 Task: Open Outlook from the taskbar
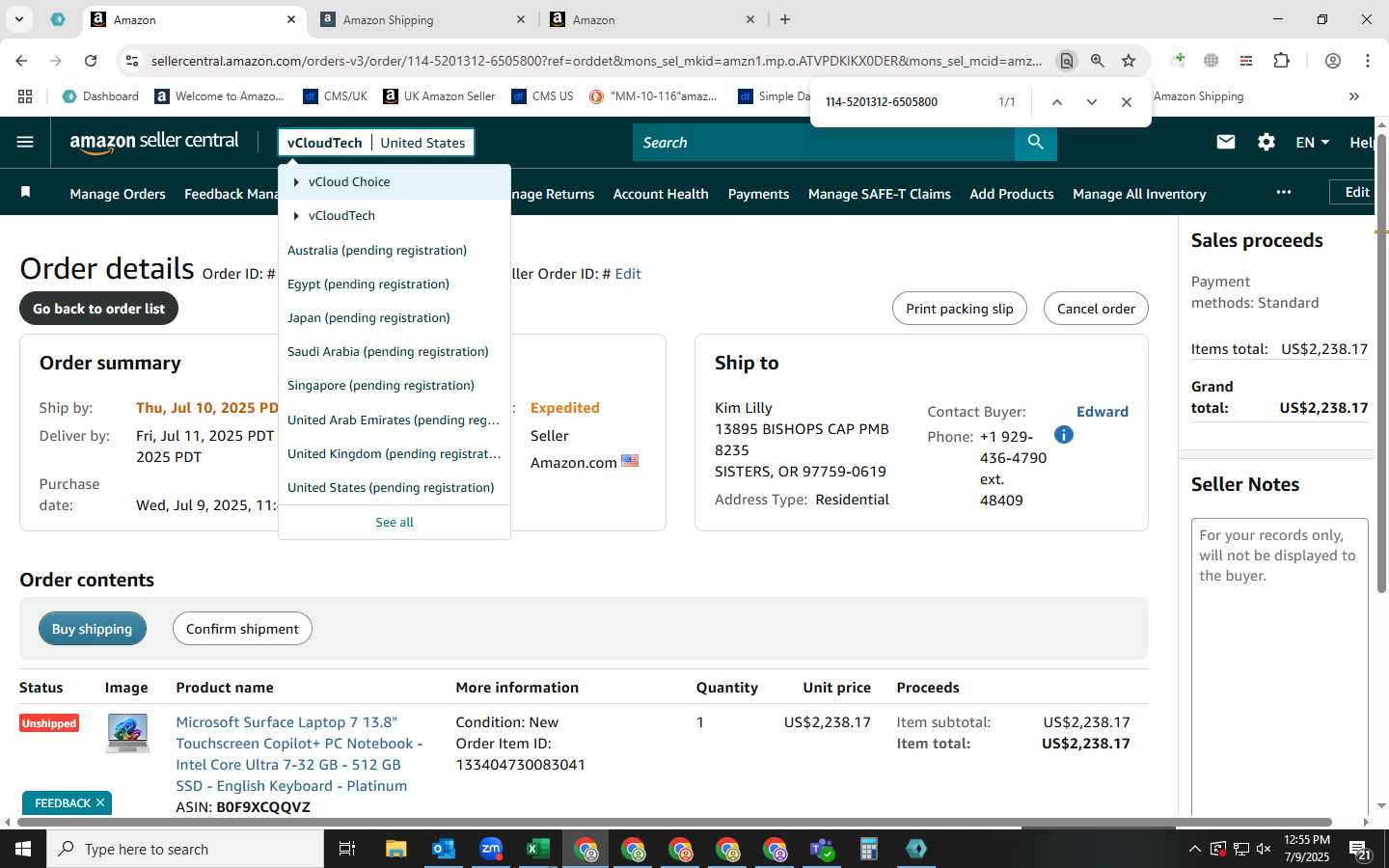coord(444,849)
